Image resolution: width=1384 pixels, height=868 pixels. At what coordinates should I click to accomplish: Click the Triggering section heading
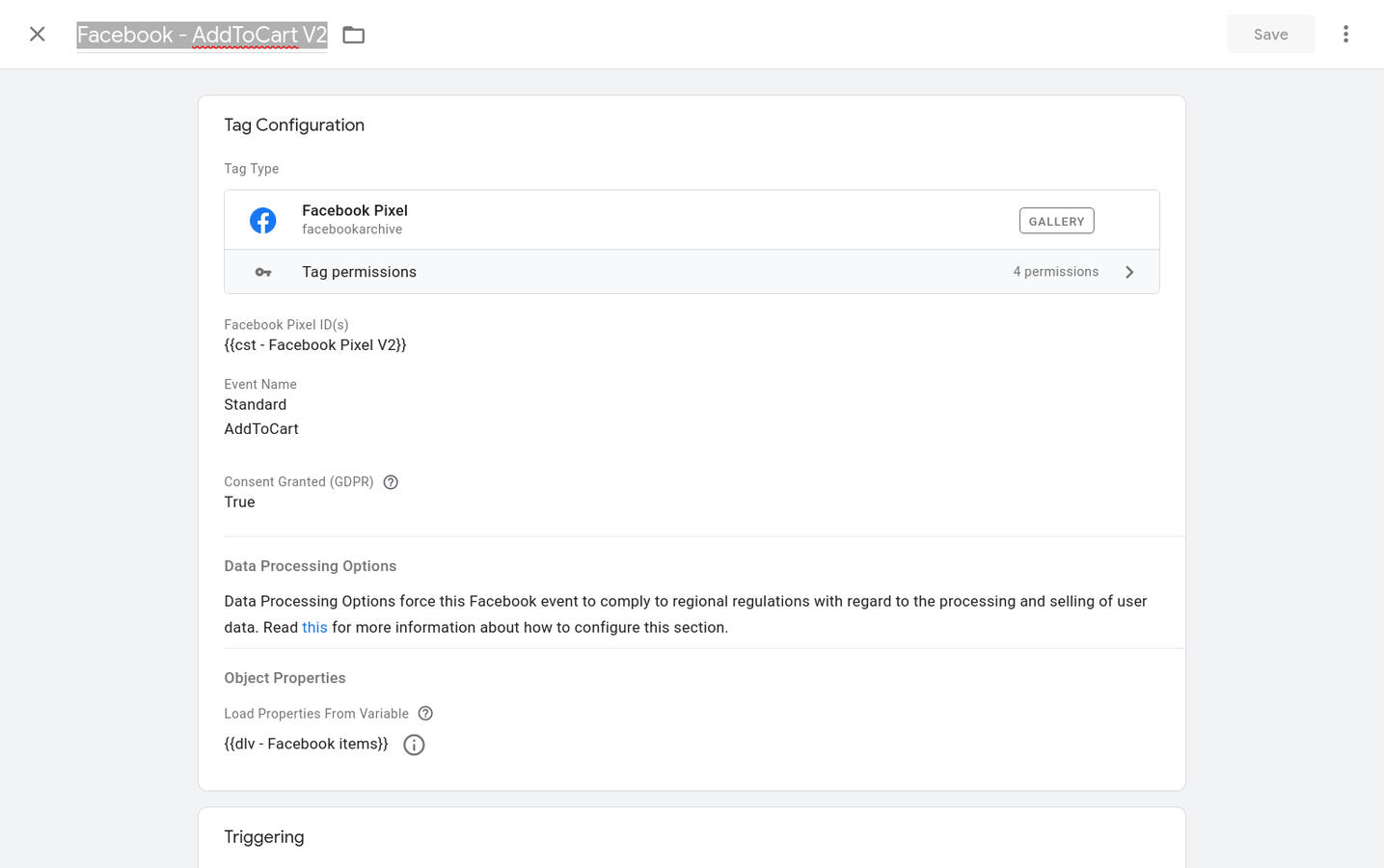pyautogui.click(x=264, y=837)
